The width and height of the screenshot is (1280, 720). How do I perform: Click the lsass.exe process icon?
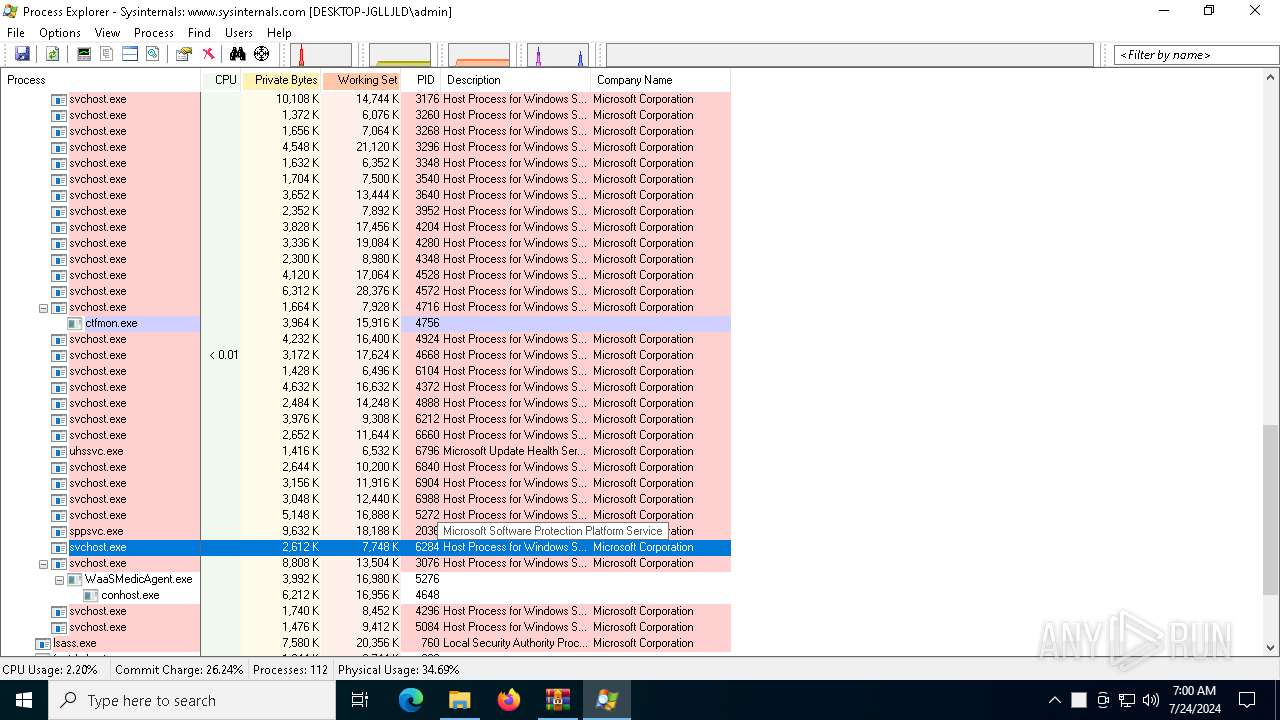click(x=43, y=644)
